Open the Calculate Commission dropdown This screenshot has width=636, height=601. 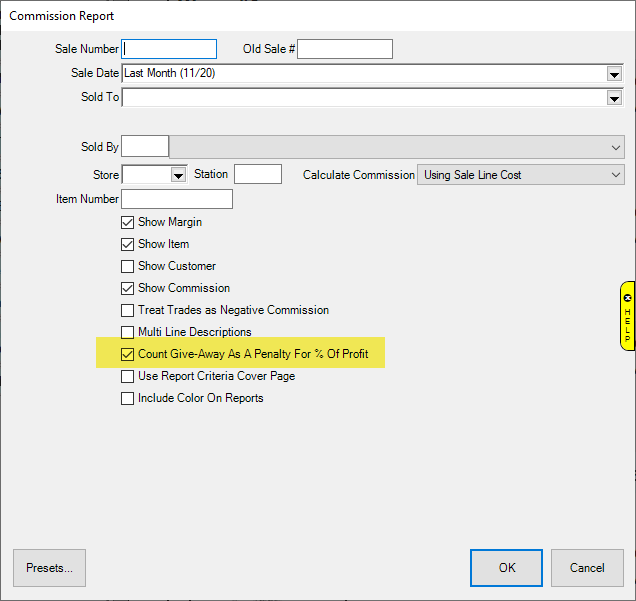pyautogui.click(x=615, y=175)
